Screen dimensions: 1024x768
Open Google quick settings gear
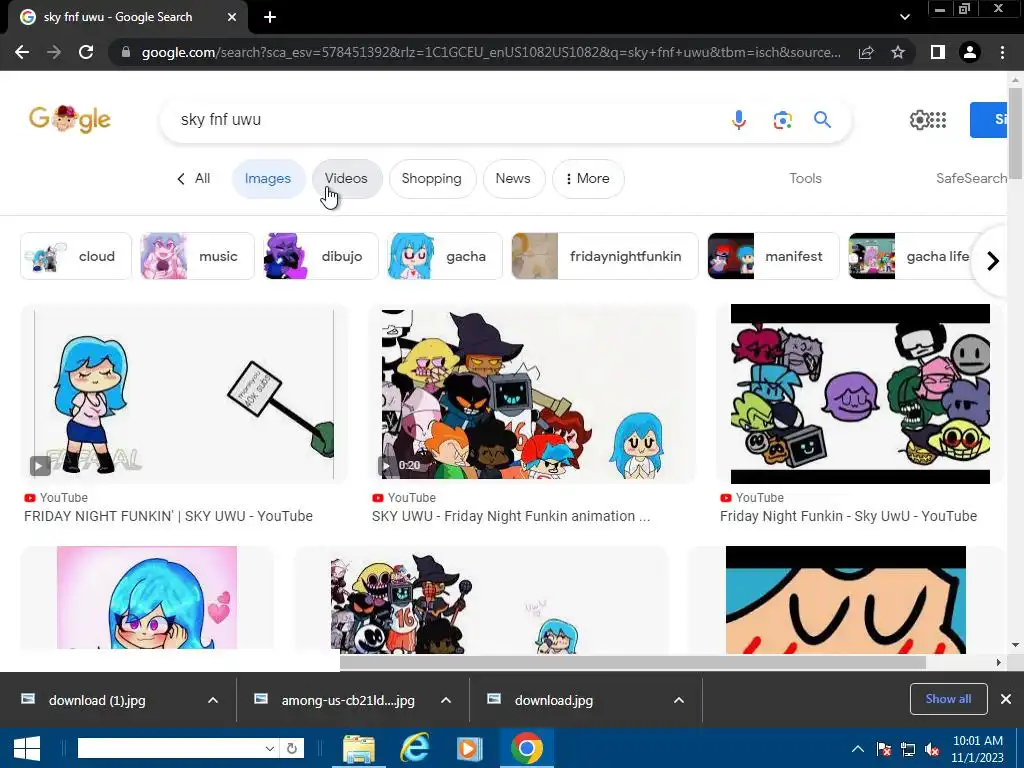919,120
